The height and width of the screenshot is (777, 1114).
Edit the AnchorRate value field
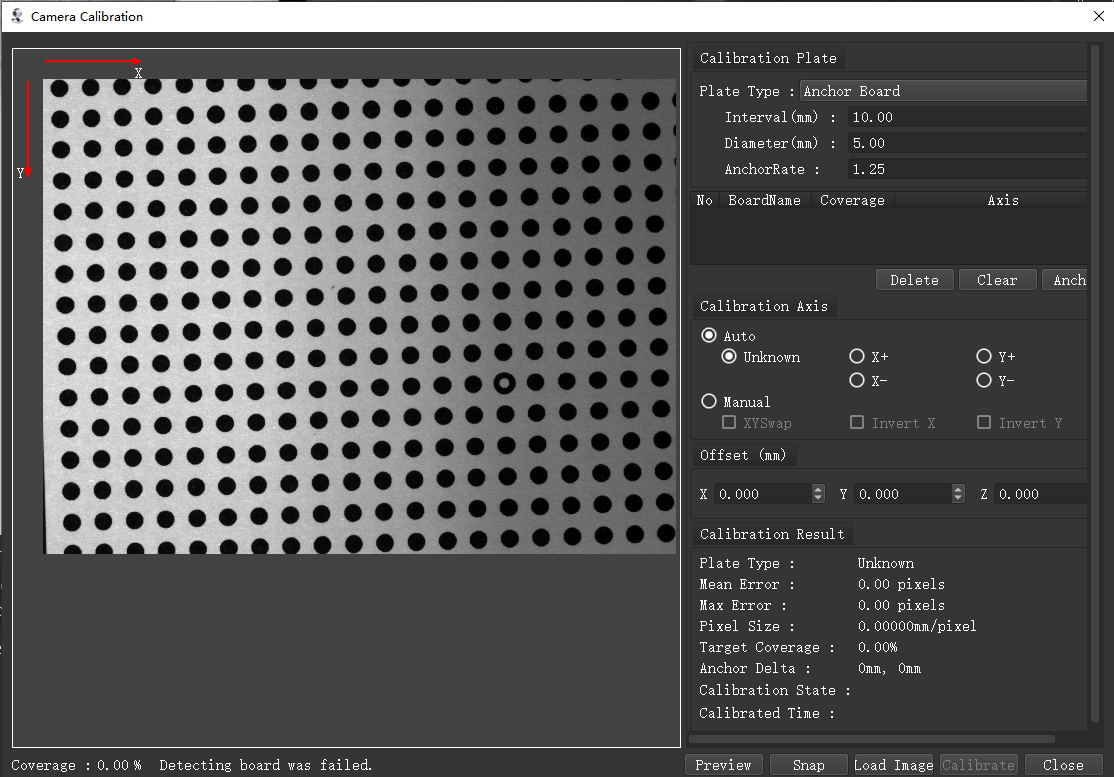pyautogui.click(x=965, y=169)
